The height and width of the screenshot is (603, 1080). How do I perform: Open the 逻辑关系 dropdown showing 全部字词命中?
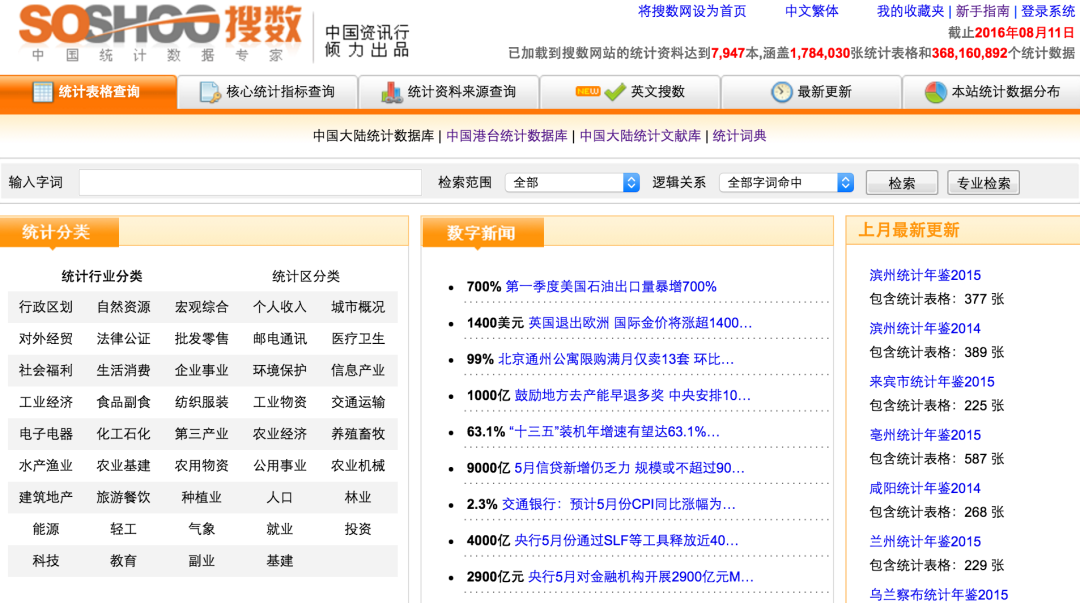(787, 183)
